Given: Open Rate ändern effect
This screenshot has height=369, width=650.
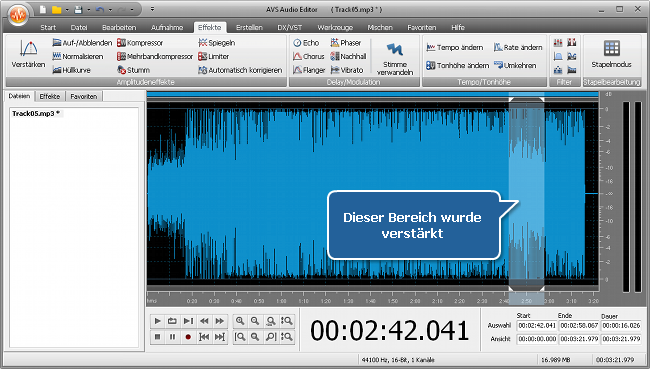Looking at the screenshot, I should pos(518,47).
